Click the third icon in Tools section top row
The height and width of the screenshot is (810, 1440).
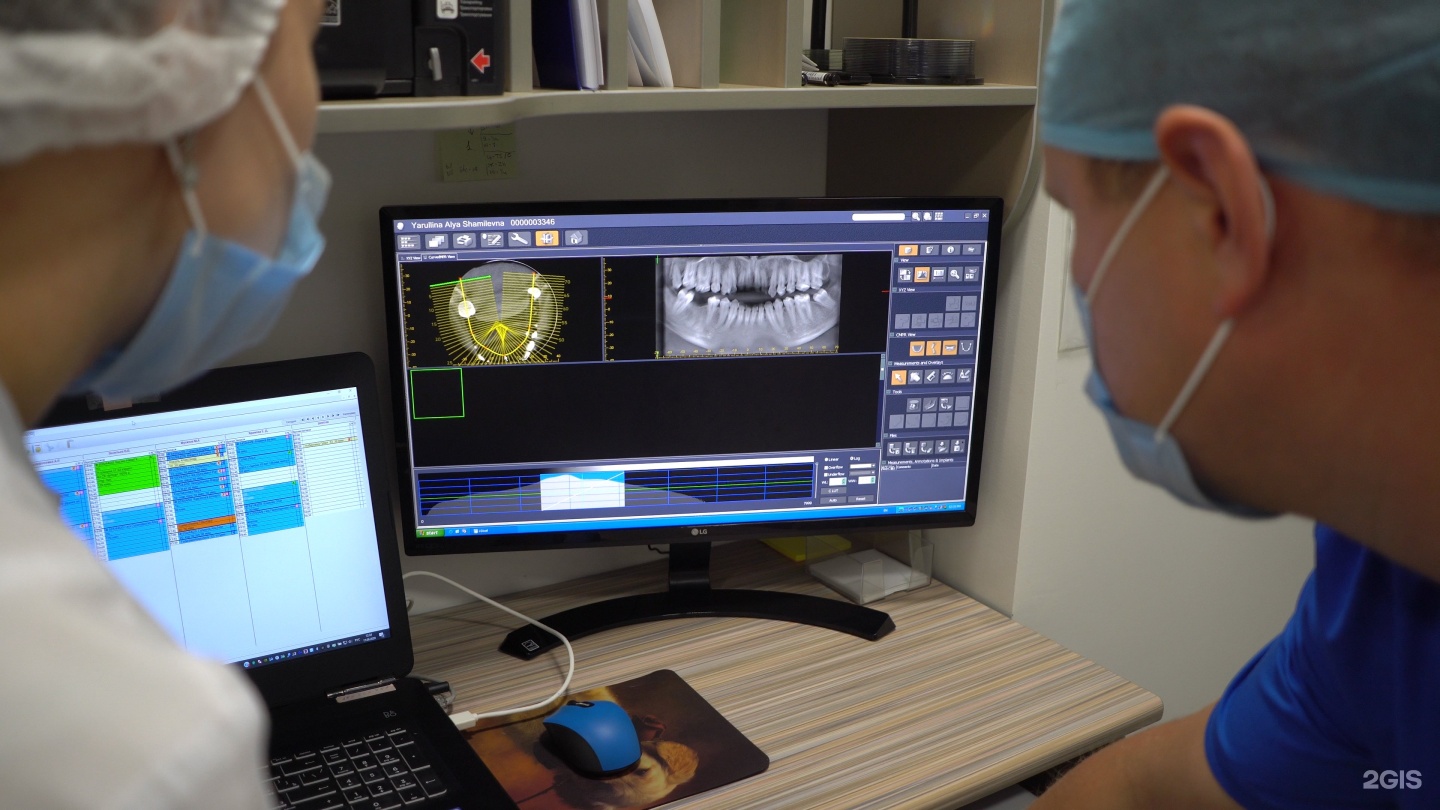point(946,404)
